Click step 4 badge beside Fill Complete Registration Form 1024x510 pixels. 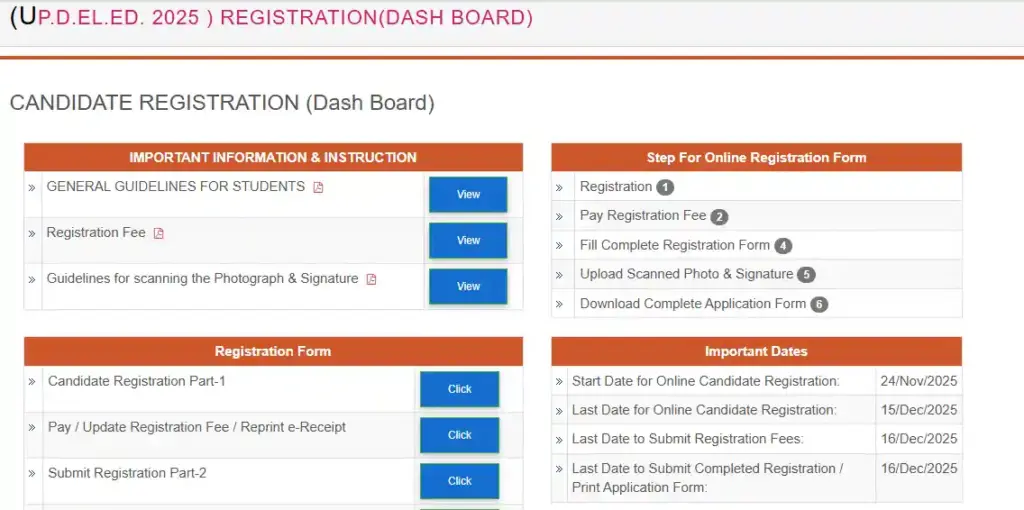[783, 245]
